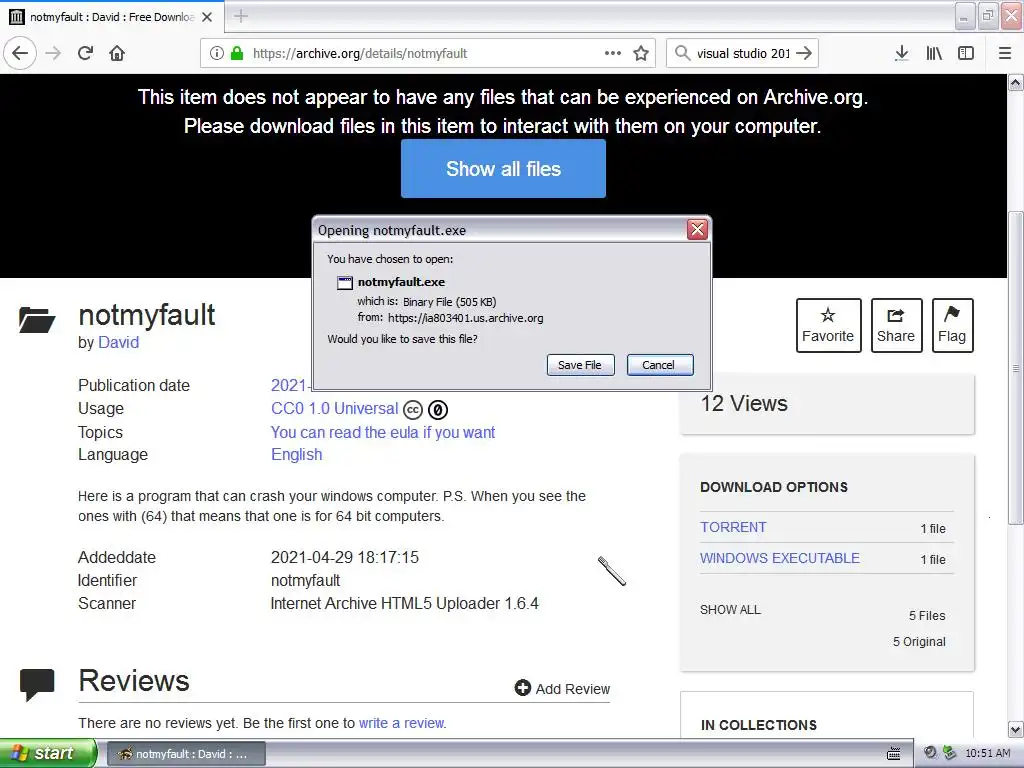Close the Opening notmyfault.exe dialog
1024x768 pixels.
697,229
